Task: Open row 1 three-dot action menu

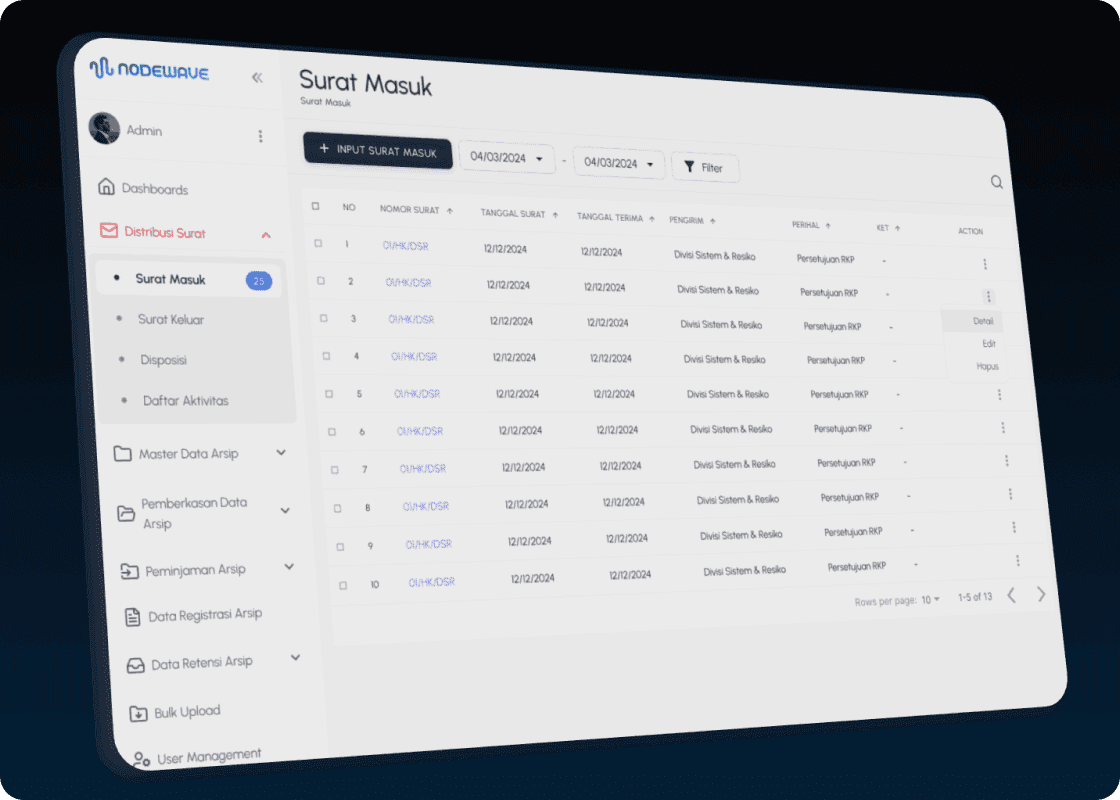Action: pos(984,264)
